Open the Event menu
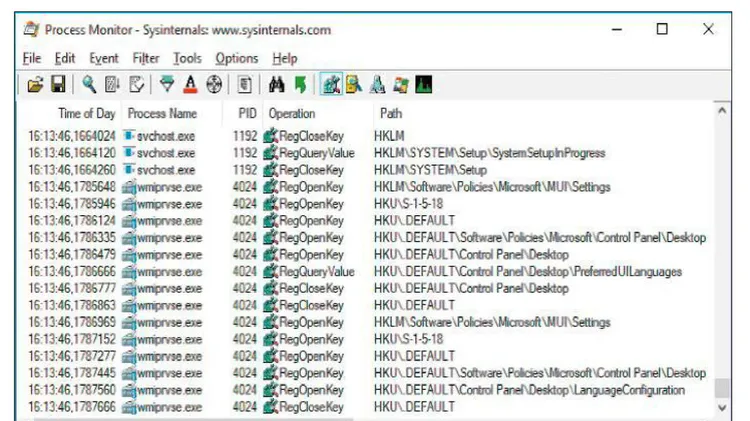Image resolution: width=750 pixels, height=421 pixels. click(x=104, y=58)
